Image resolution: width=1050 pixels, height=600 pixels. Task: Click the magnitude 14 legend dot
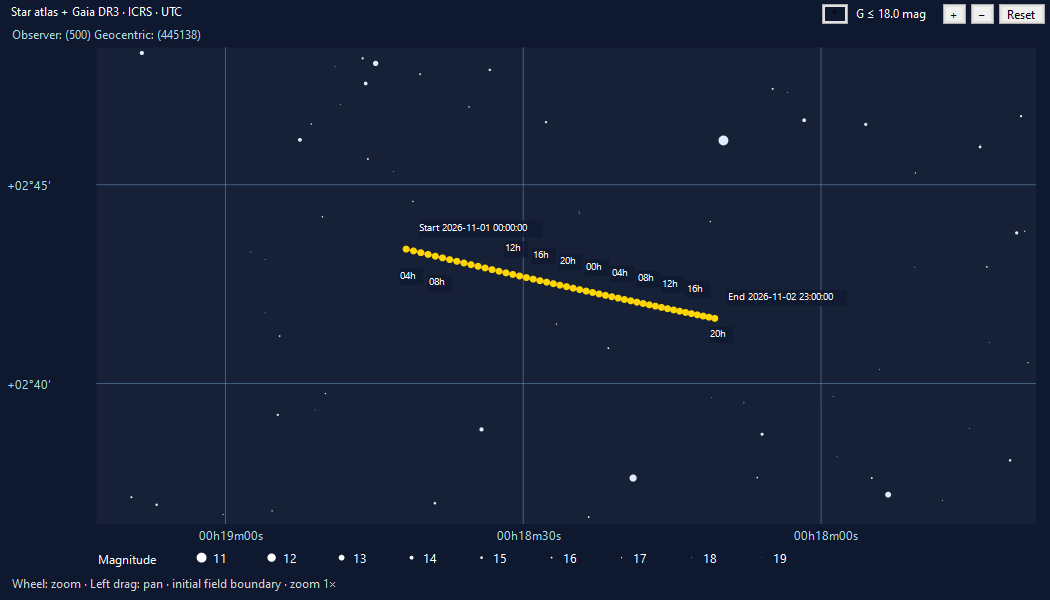[x=411, y=558]
